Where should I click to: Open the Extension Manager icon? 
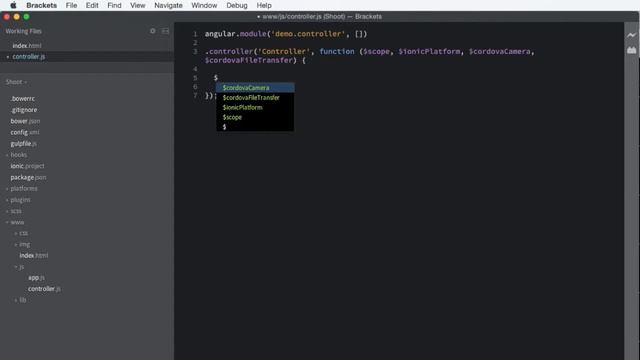pos(631,50)
